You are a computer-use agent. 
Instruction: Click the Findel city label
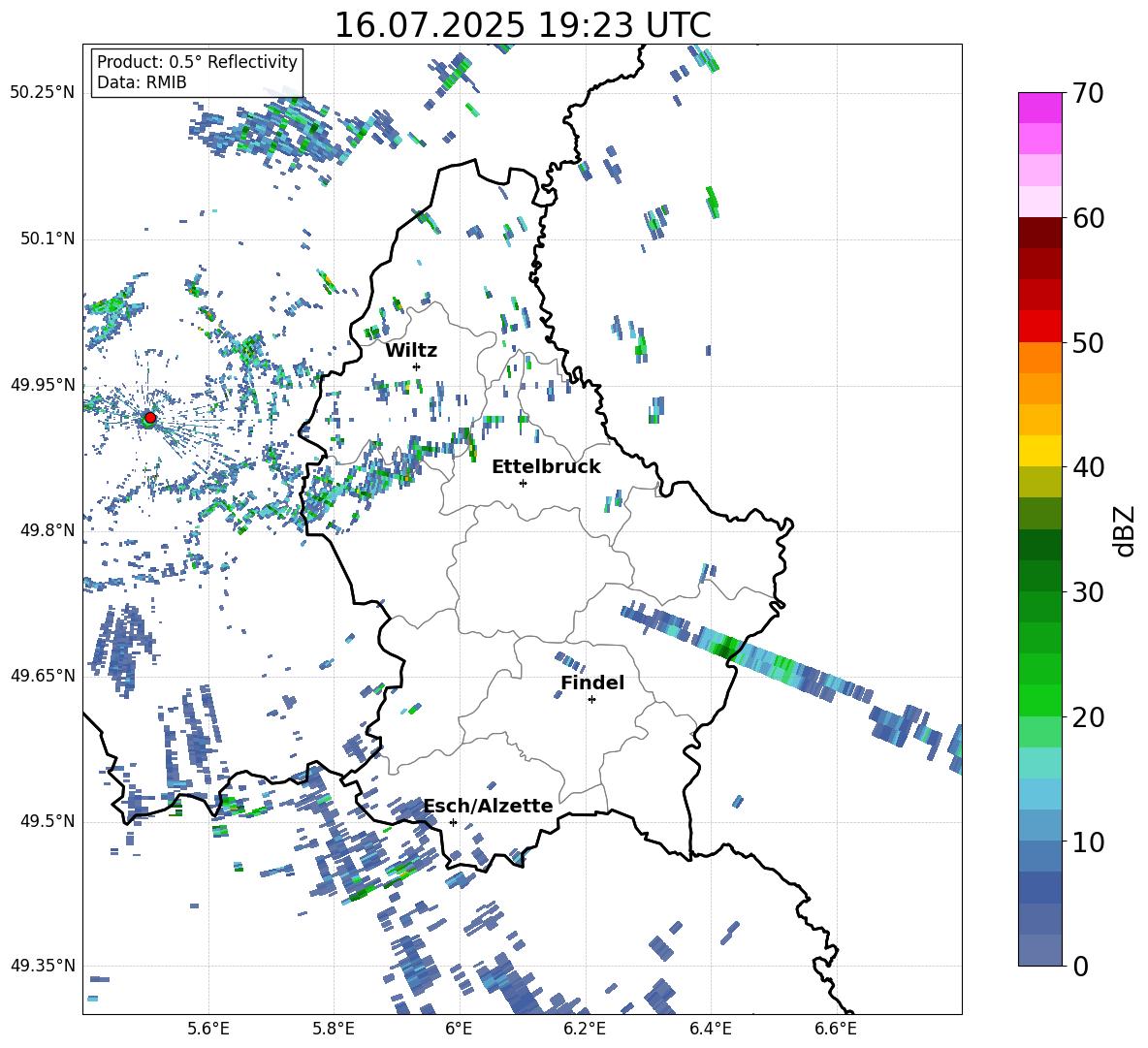[x=592, y=683]
